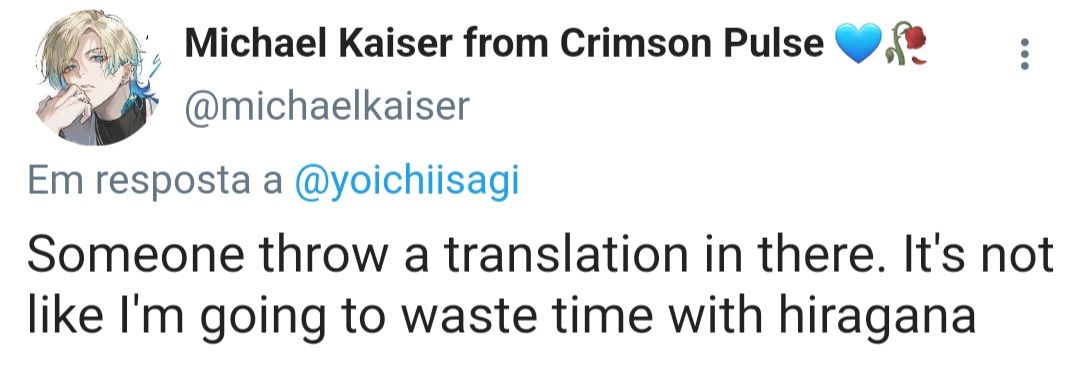This screenshot has height=369, width=1080.
Task: Click Michael Kaiser's profile avatar
Action: pos(96,77)
